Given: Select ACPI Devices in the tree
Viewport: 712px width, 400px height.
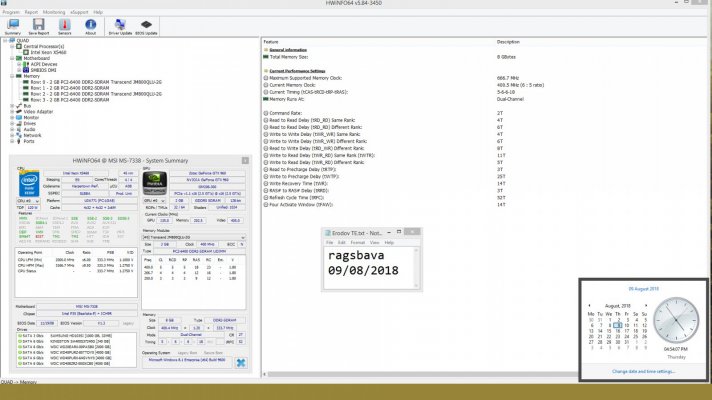Looking at the screenshot, I should [x=44, y=64].
